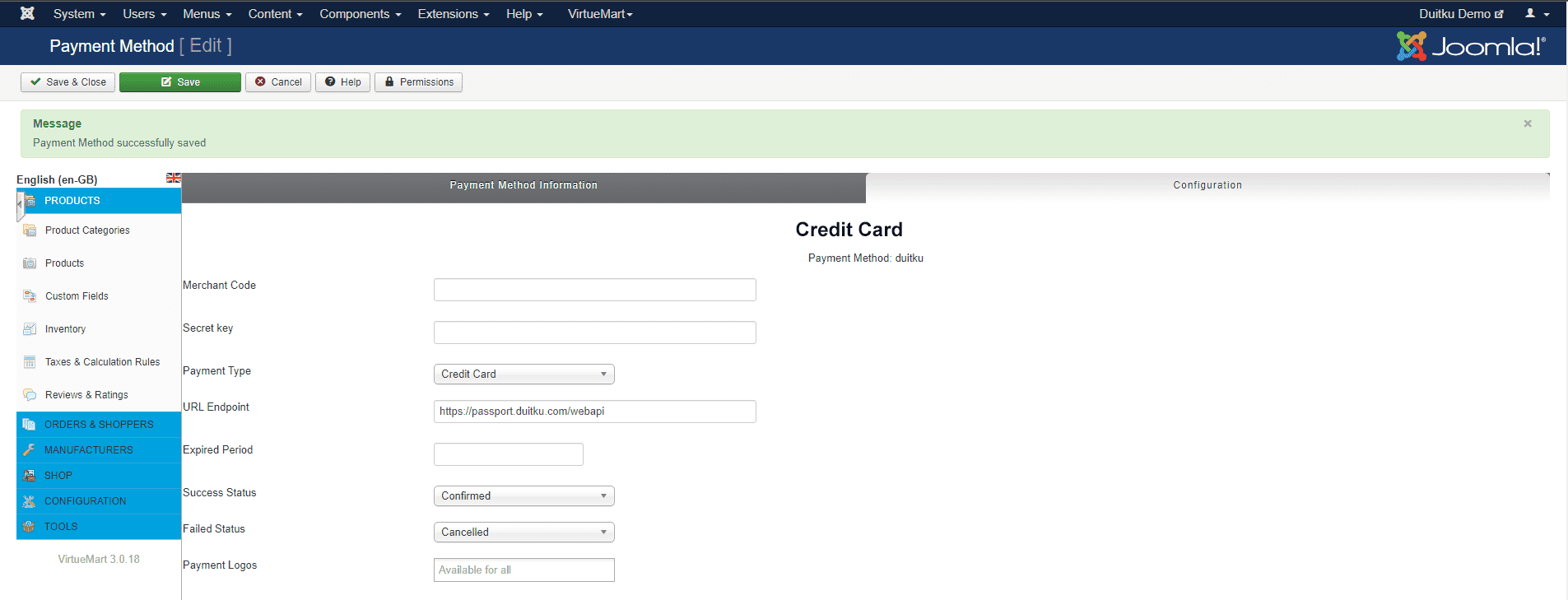Open the Inventory link

coord(65,329)
